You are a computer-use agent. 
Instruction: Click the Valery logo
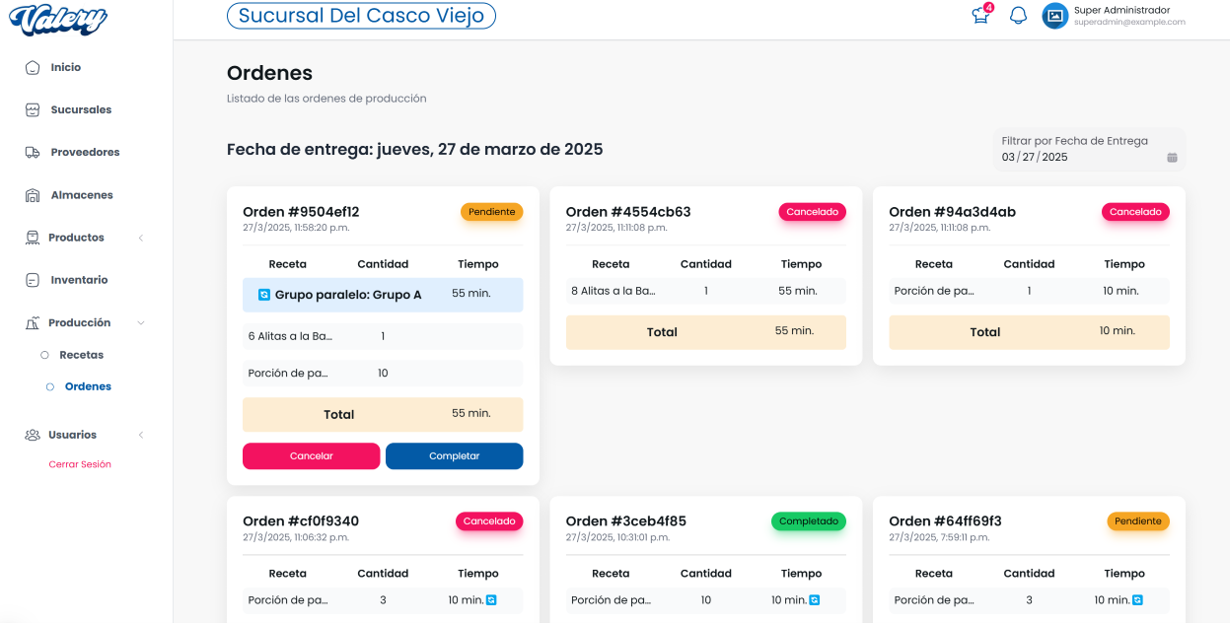click(59, 19)
